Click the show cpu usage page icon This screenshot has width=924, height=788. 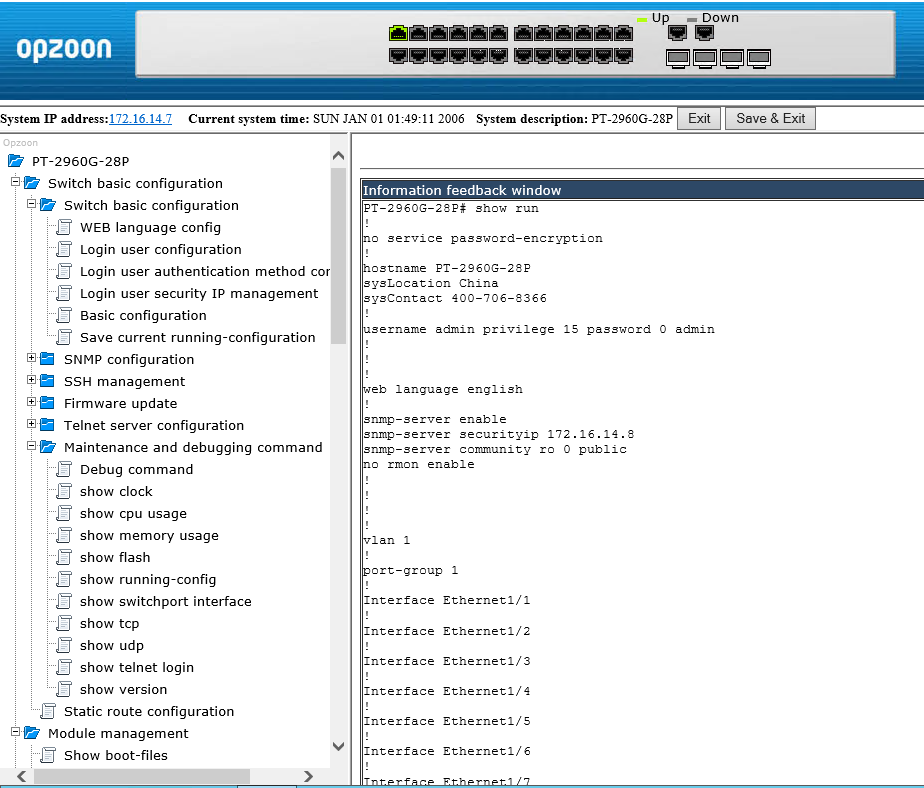click(x=64, y=513)
